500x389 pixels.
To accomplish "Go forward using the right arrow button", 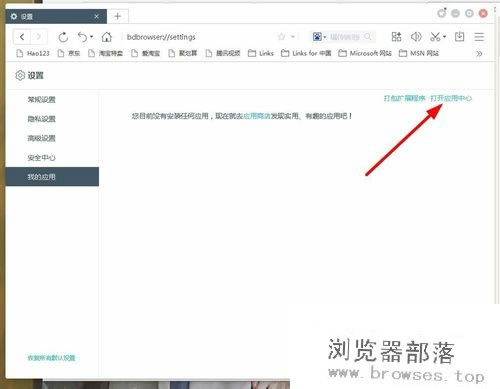I will click(x=39, y=37).
